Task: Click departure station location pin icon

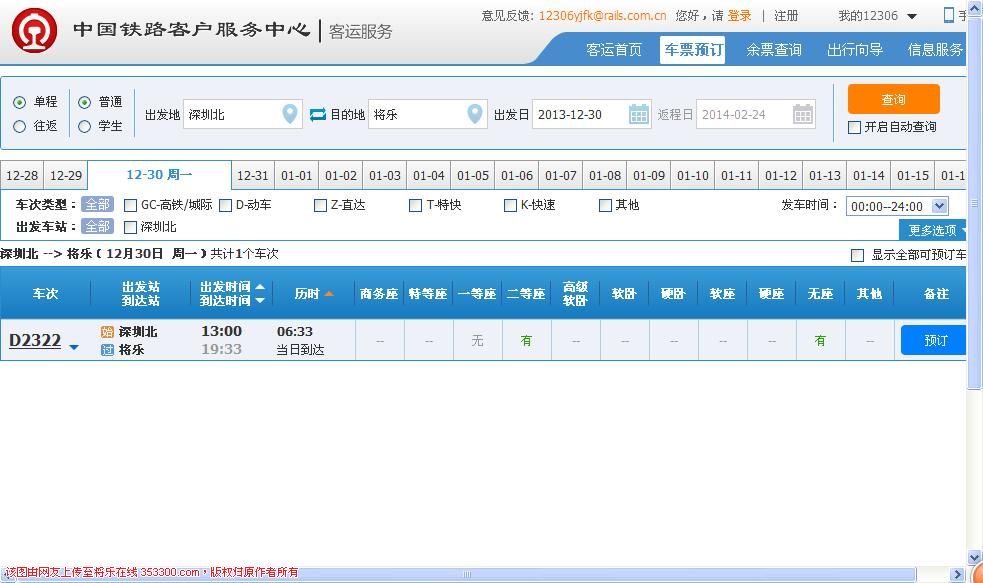Action: 290,114
